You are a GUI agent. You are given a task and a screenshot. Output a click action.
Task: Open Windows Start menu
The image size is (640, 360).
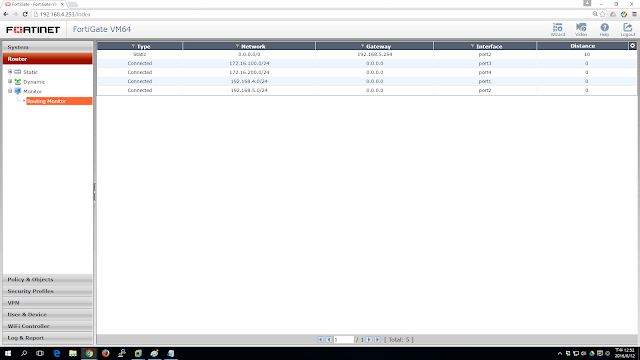point(8,353)
